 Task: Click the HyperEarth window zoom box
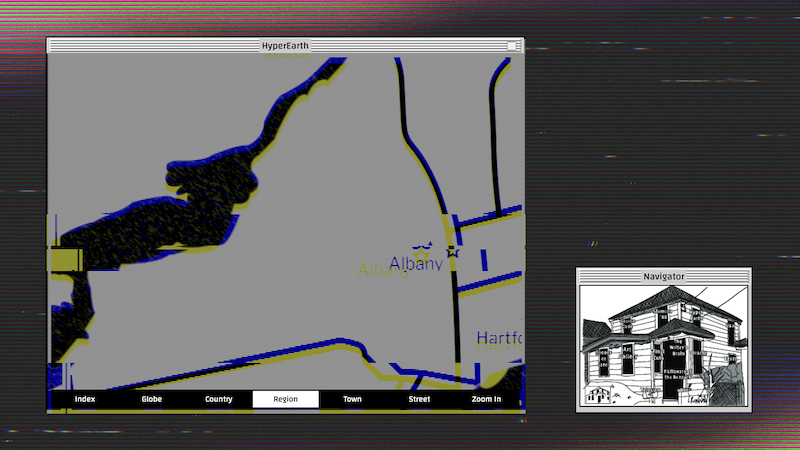point(512,46)
